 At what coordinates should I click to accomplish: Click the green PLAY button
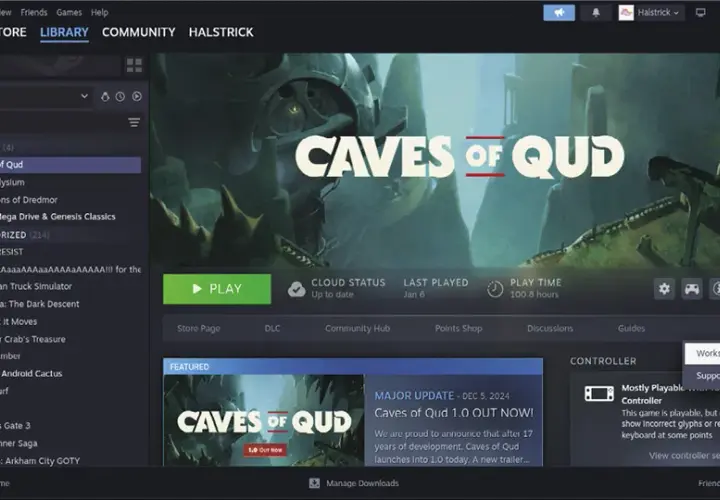(x=217, y=289)
